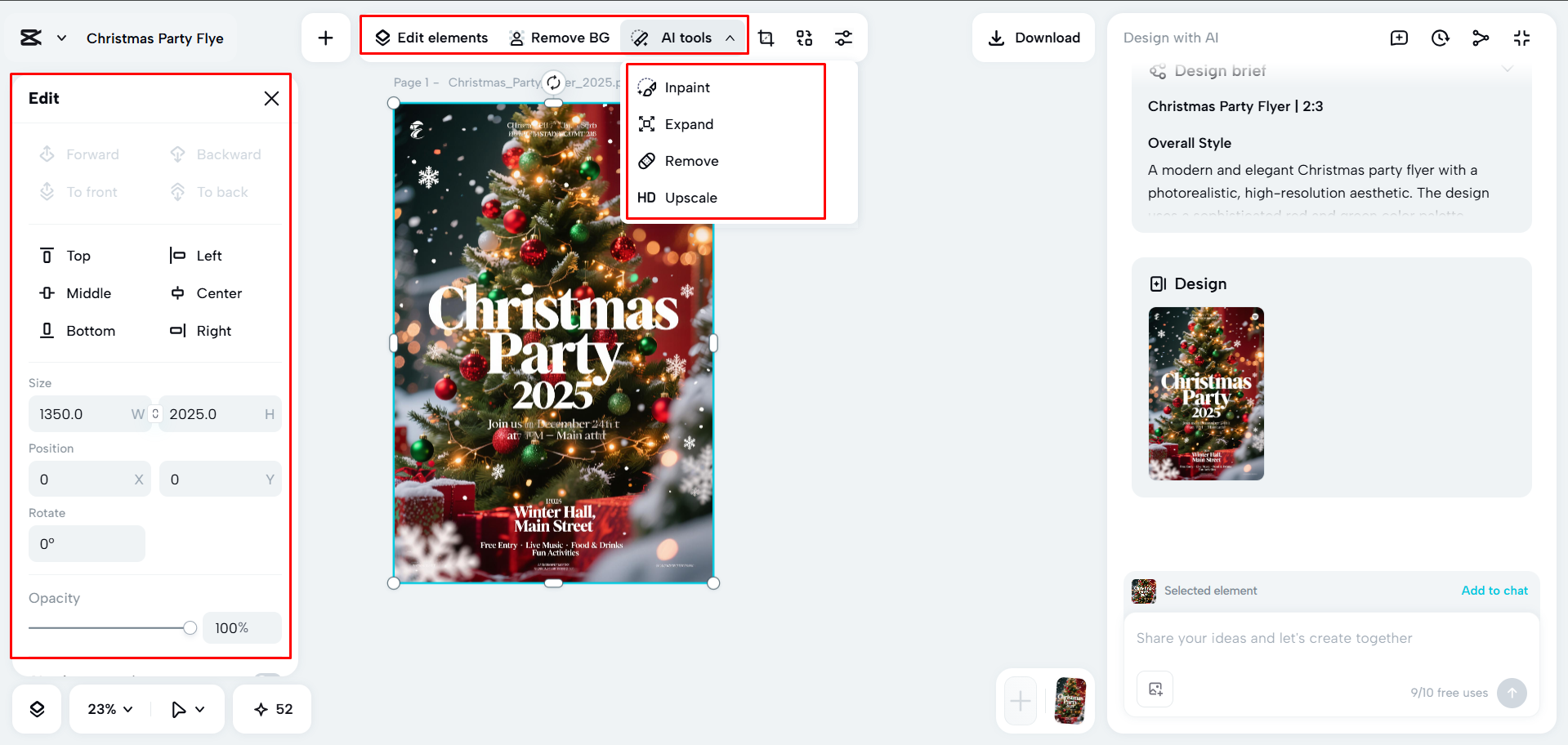1568x745 pixels.
Task: Start a new chat with the speech-bubble icon
Action: (x=1398, y=38)
